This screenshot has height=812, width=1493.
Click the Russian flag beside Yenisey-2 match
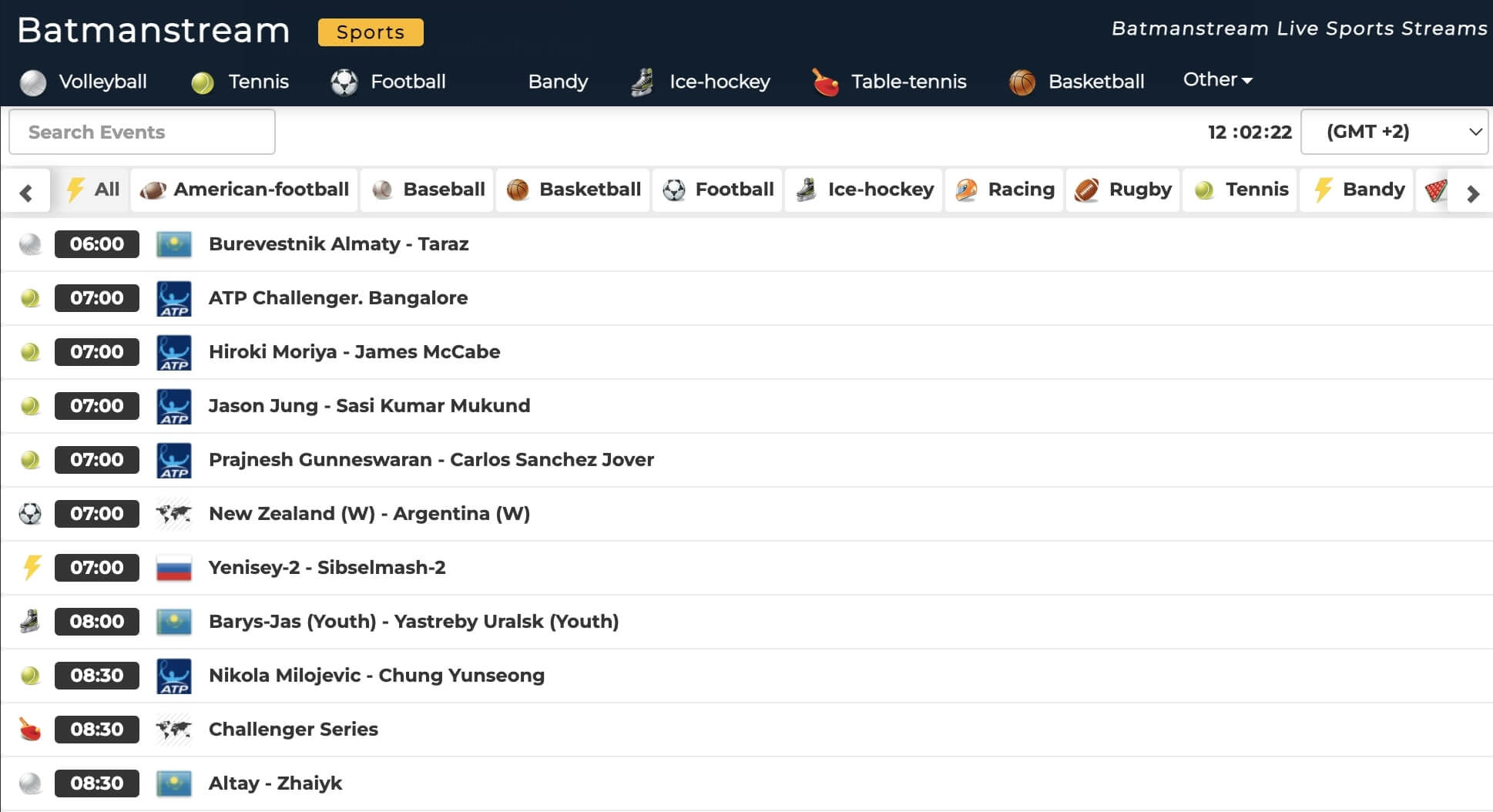click(173, 569)
